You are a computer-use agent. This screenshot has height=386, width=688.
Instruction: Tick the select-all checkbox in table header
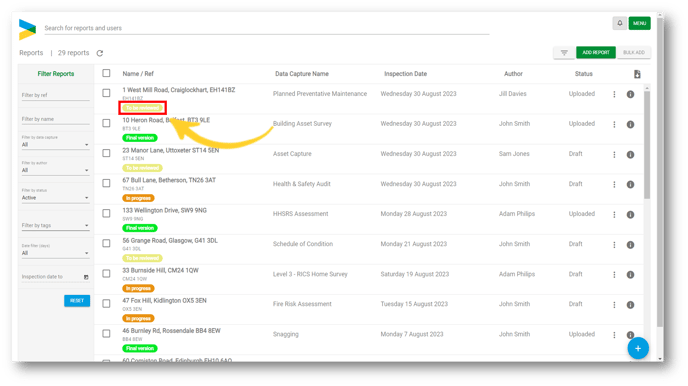106,73
